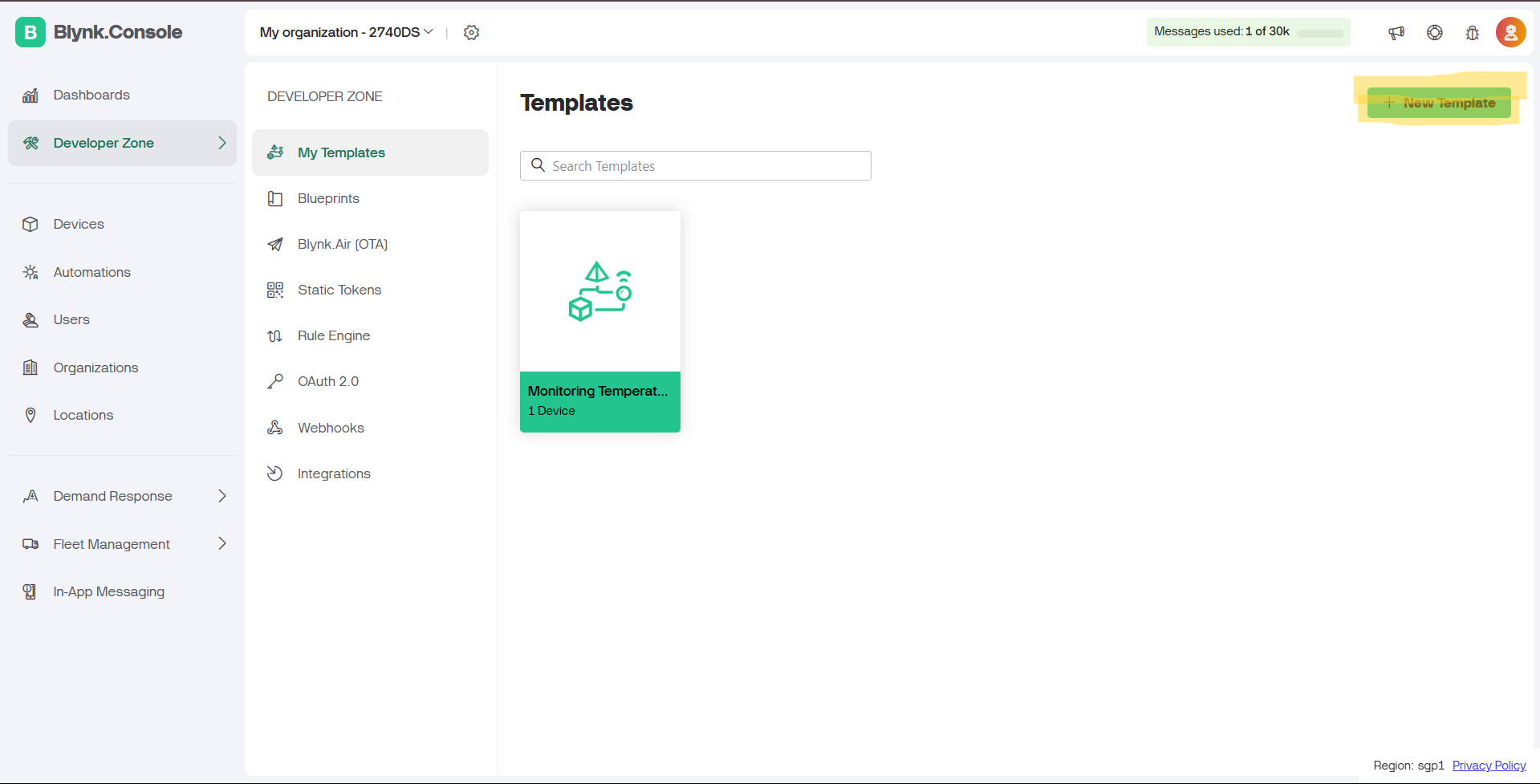Click the OAuth 2.0 key icon
The height and width of the screenshot is (784, 1540).
tap(275, 382)
